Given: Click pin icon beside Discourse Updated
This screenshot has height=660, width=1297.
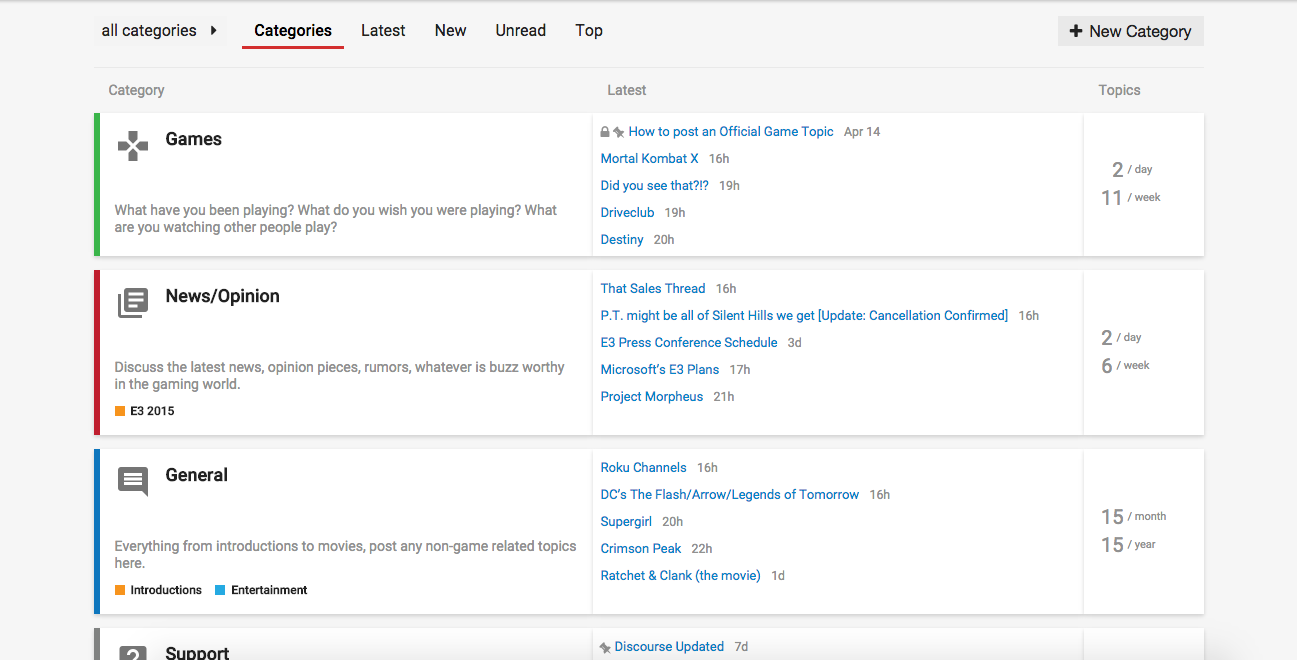Looking at the screenshot, I should [x=605, y=648].
